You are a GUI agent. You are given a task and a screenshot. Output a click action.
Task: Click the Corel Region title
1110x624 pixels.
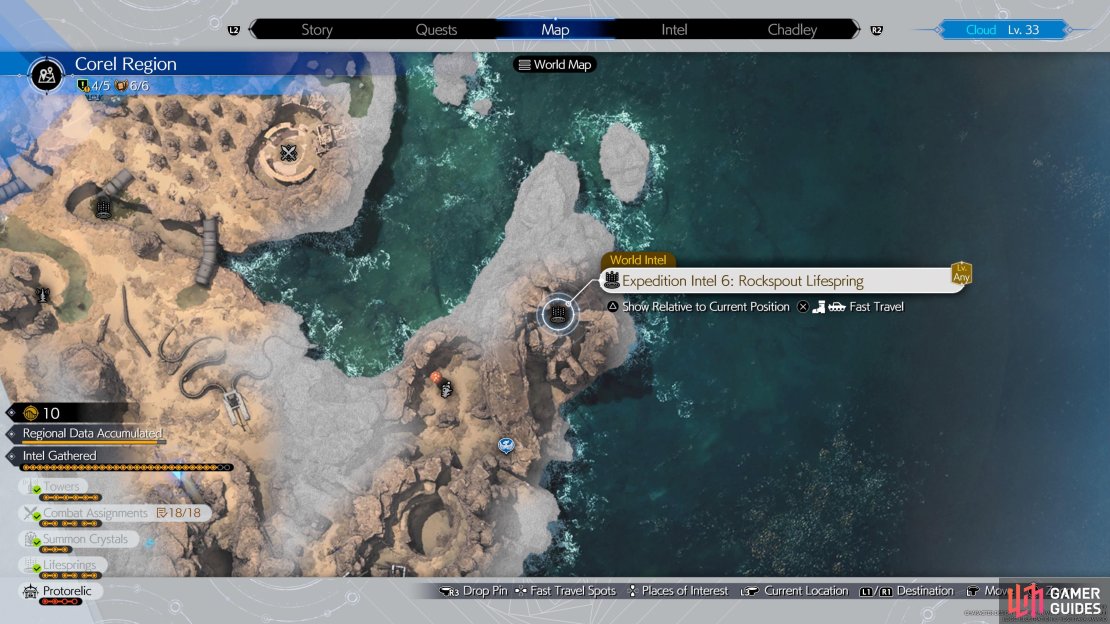click(x=125, y=64)
